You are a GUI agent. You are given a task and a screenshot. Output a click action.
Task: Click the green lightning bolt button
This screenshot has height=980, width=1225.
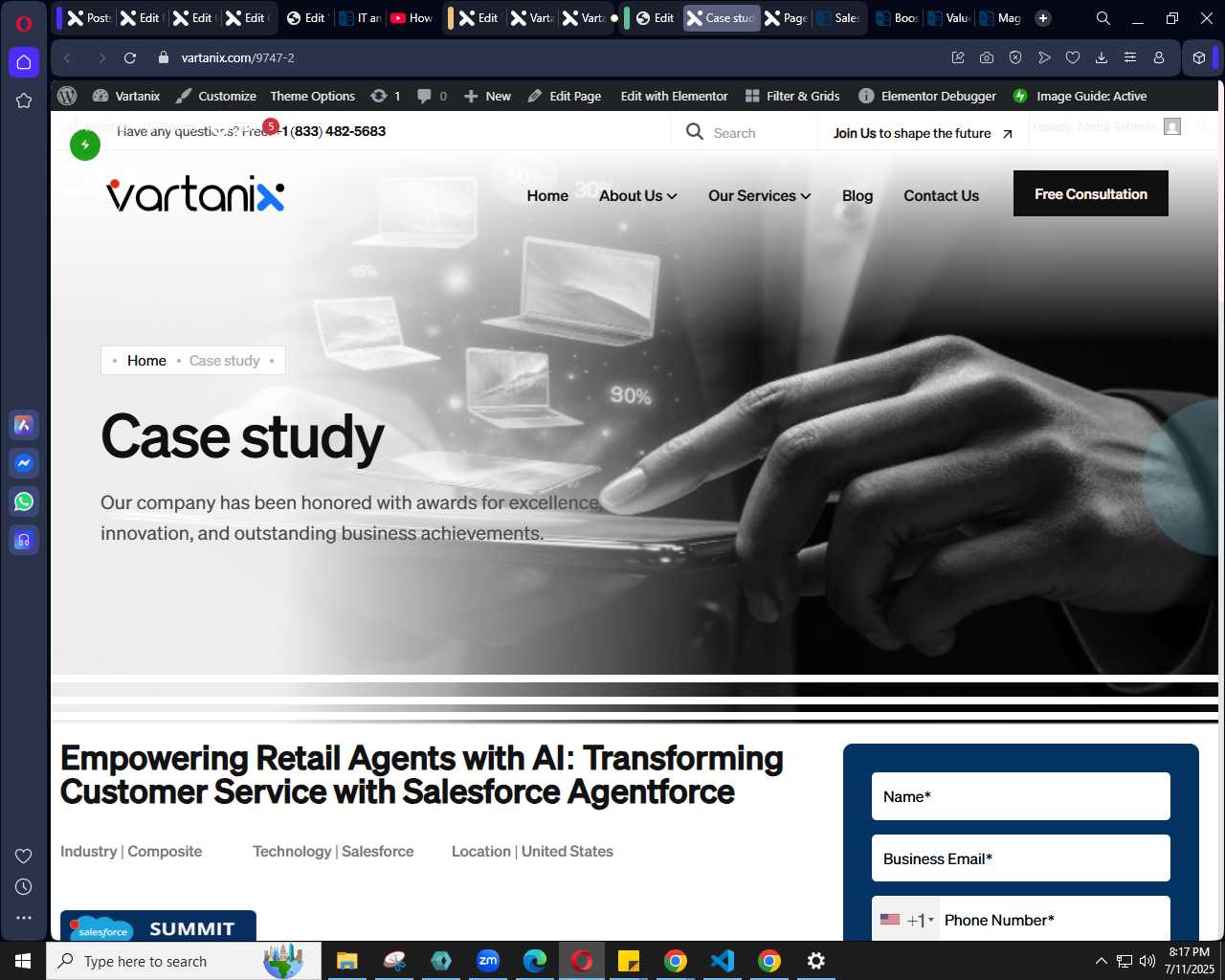pyautogui.click(x=85, y=145)
